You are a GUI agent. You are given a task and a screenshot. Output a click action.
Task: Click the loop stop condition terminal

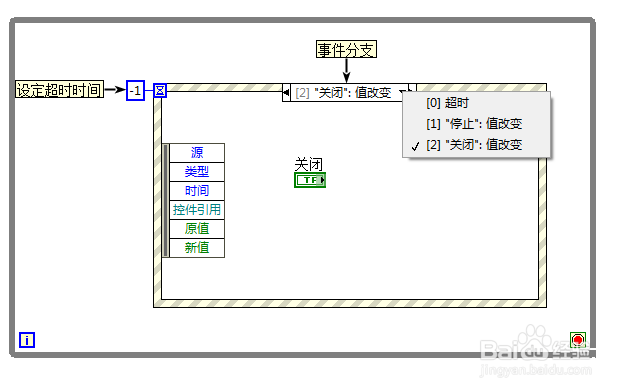578,340
